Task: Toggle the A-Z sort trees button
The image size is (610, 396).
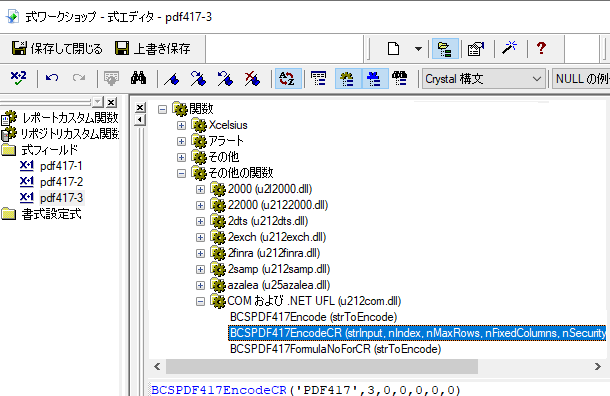Action: tap(288, 79)
